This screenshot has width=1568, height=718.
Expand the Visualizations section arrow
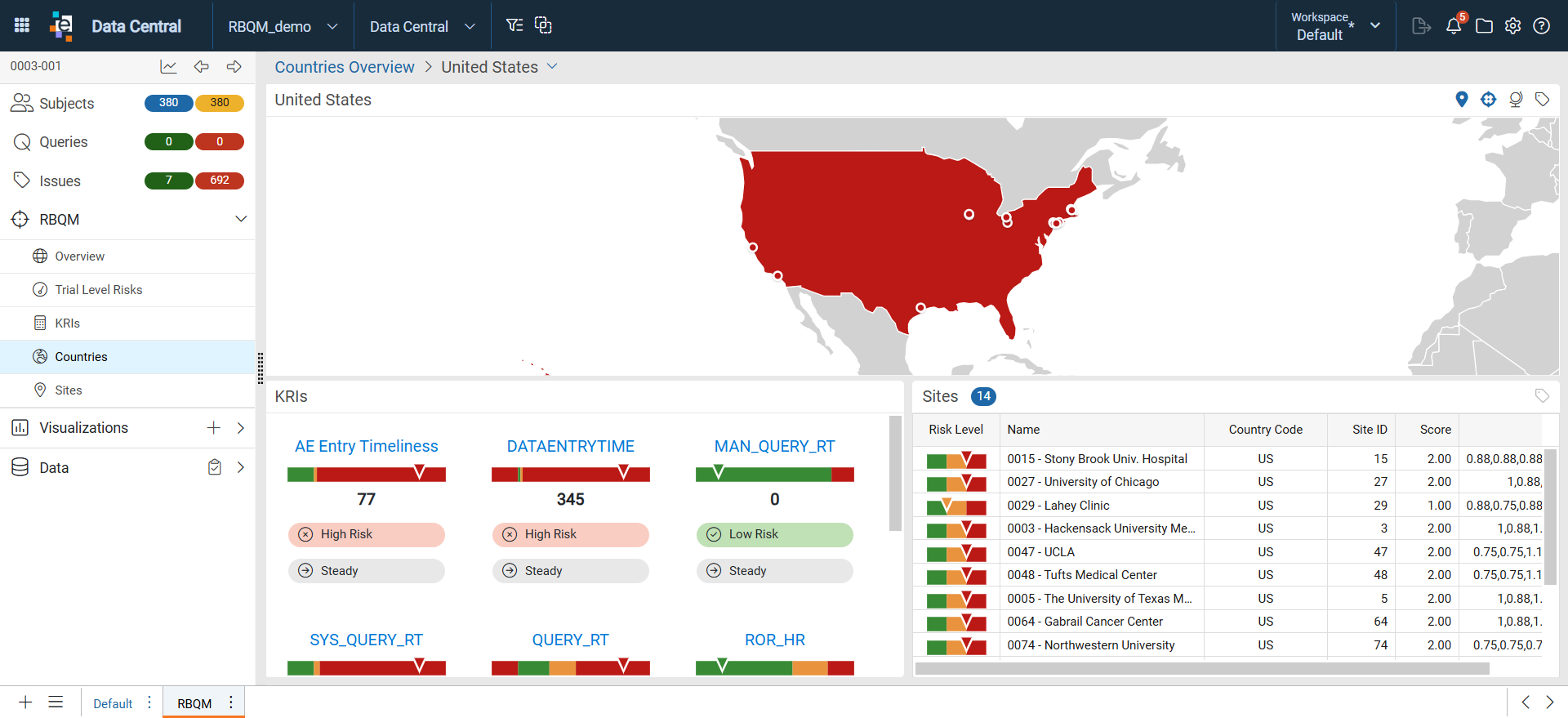point(241,428)
